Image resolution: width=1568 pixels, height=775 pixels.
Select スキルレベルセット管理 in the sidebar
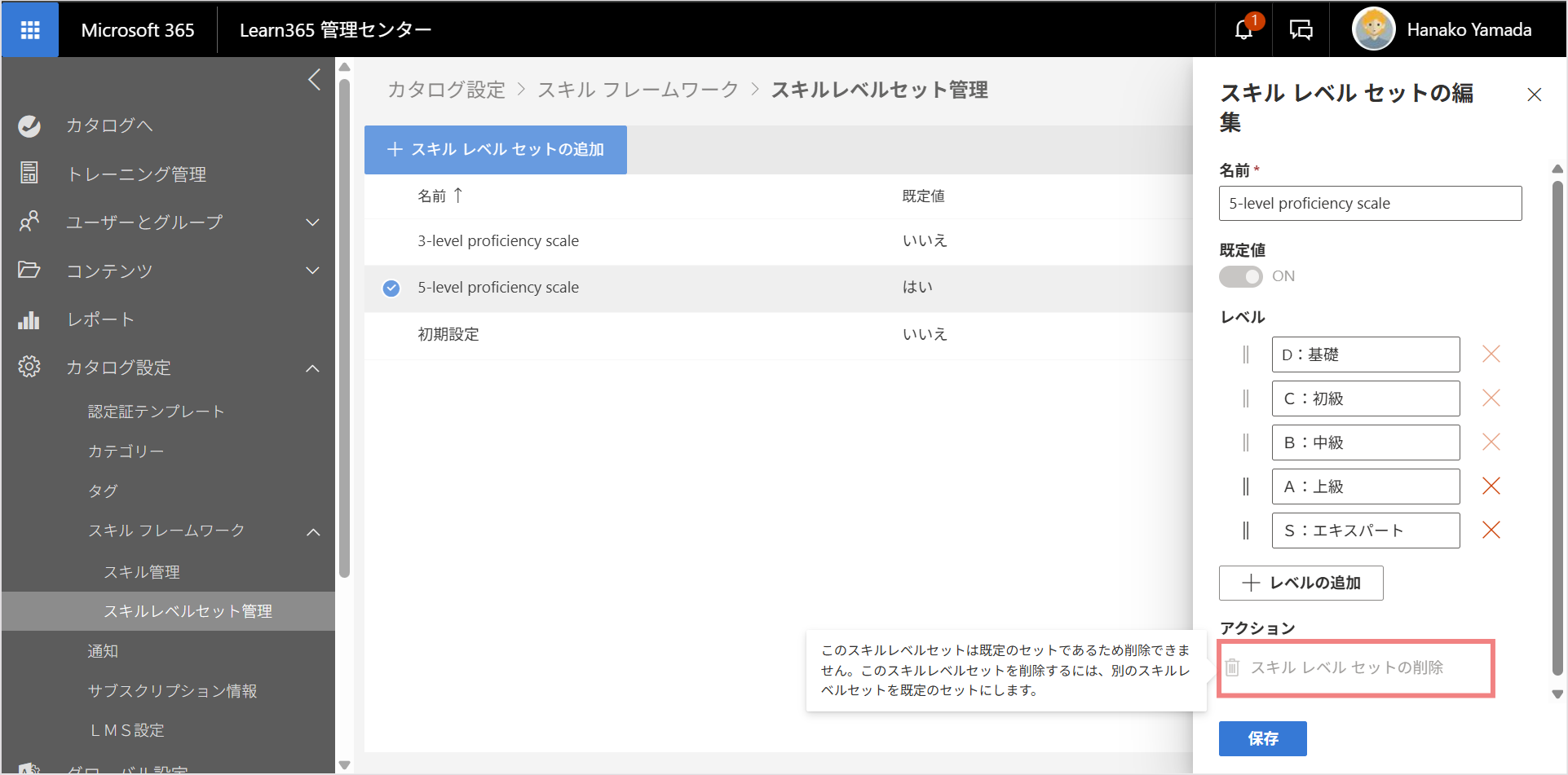click(x=168, y=611)
